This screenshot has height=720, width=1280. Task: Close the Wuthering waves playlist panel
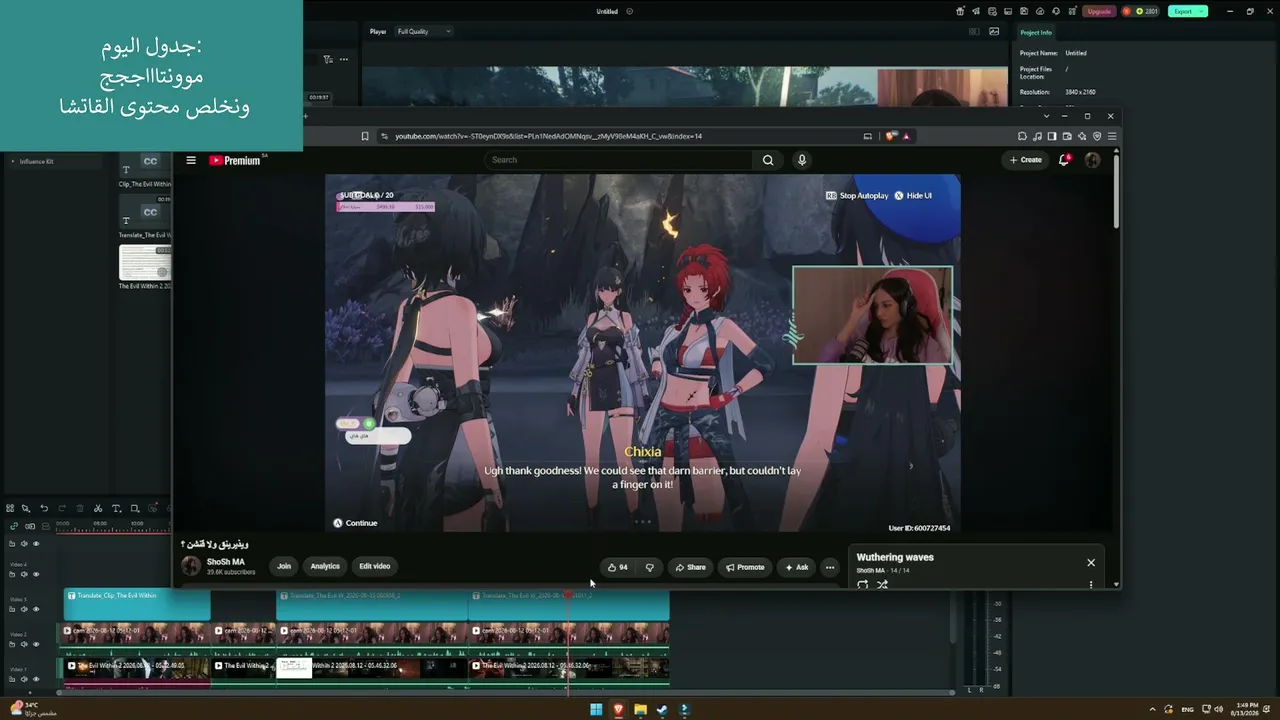pyautogui.click(x=1091, y=562)
